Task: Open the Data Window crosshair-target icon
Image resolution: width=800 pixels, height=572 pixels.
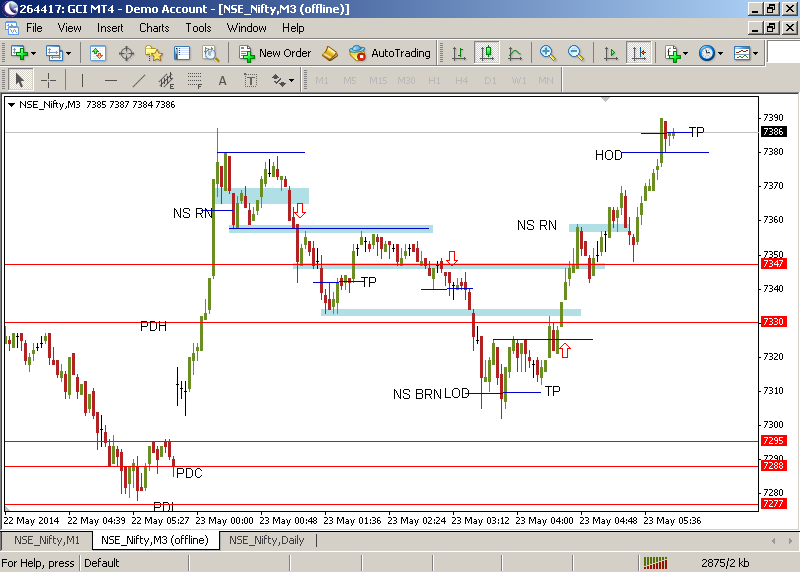Action: pos(126,53)
